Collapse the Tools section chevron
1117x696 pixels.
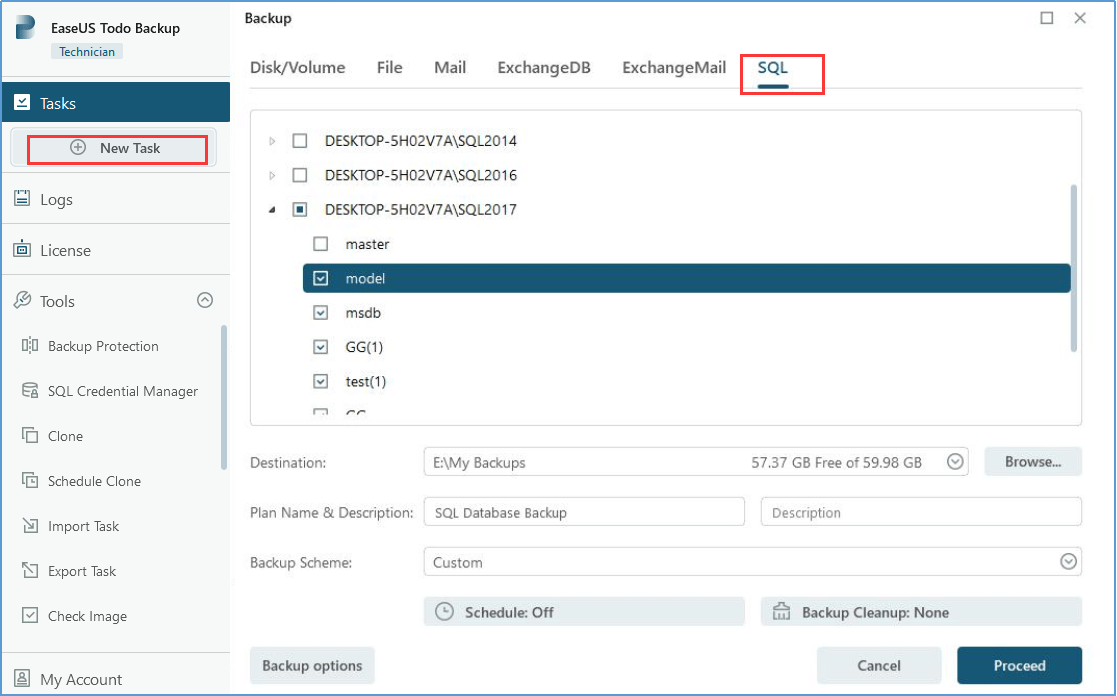tap(204, 300)
